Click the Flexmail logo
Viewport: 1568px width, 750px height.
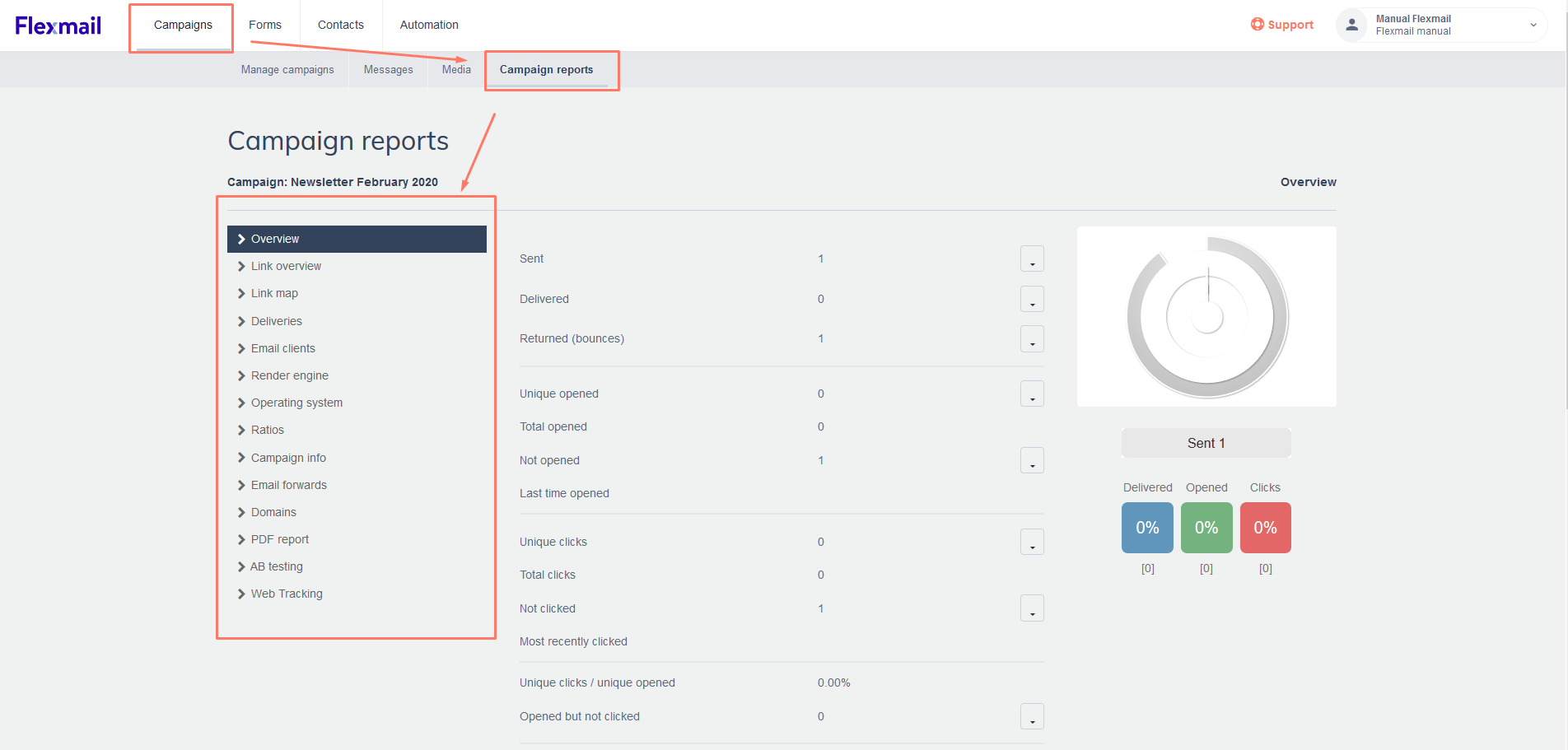coord(58,26)
